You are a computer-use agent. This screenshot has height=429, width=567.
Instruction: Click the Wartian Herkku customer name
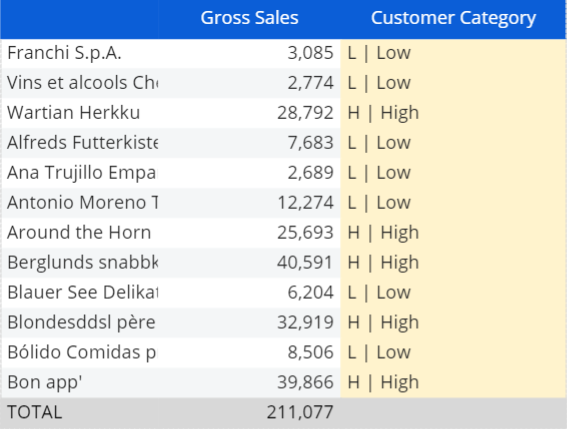[73, 112]
